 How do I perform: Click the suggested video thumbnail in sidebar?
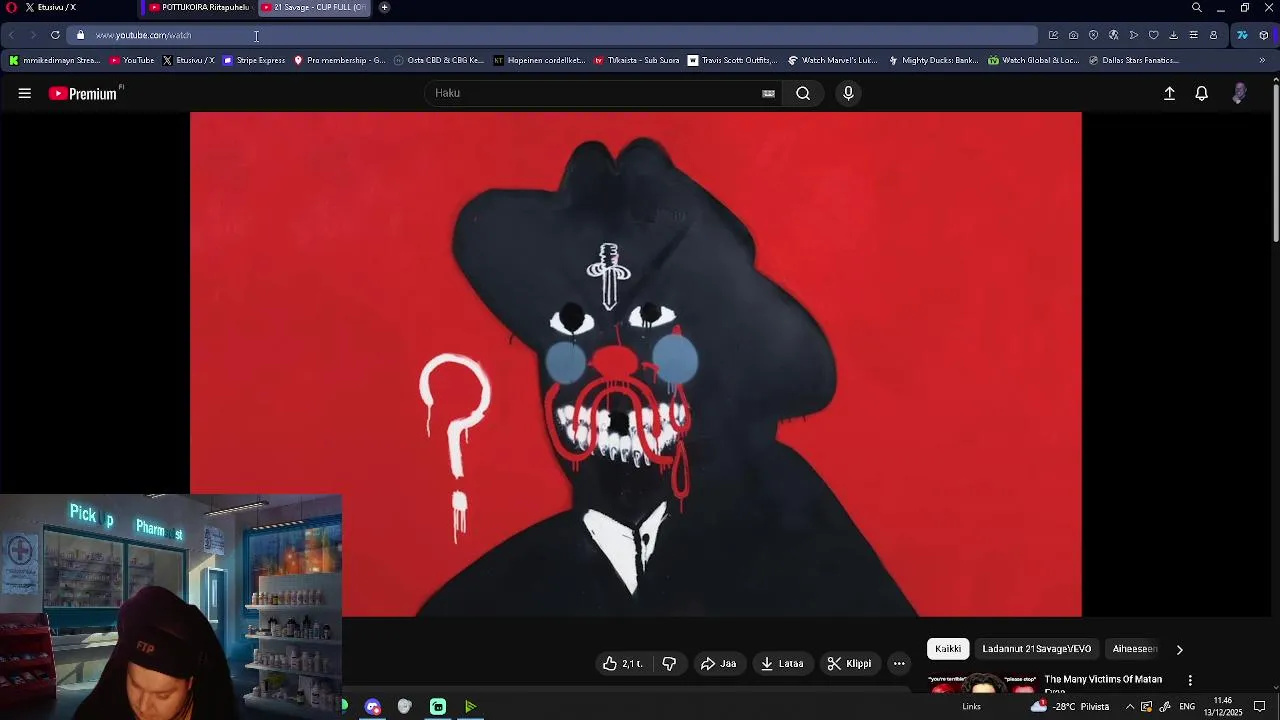click(x=983, y=683)
